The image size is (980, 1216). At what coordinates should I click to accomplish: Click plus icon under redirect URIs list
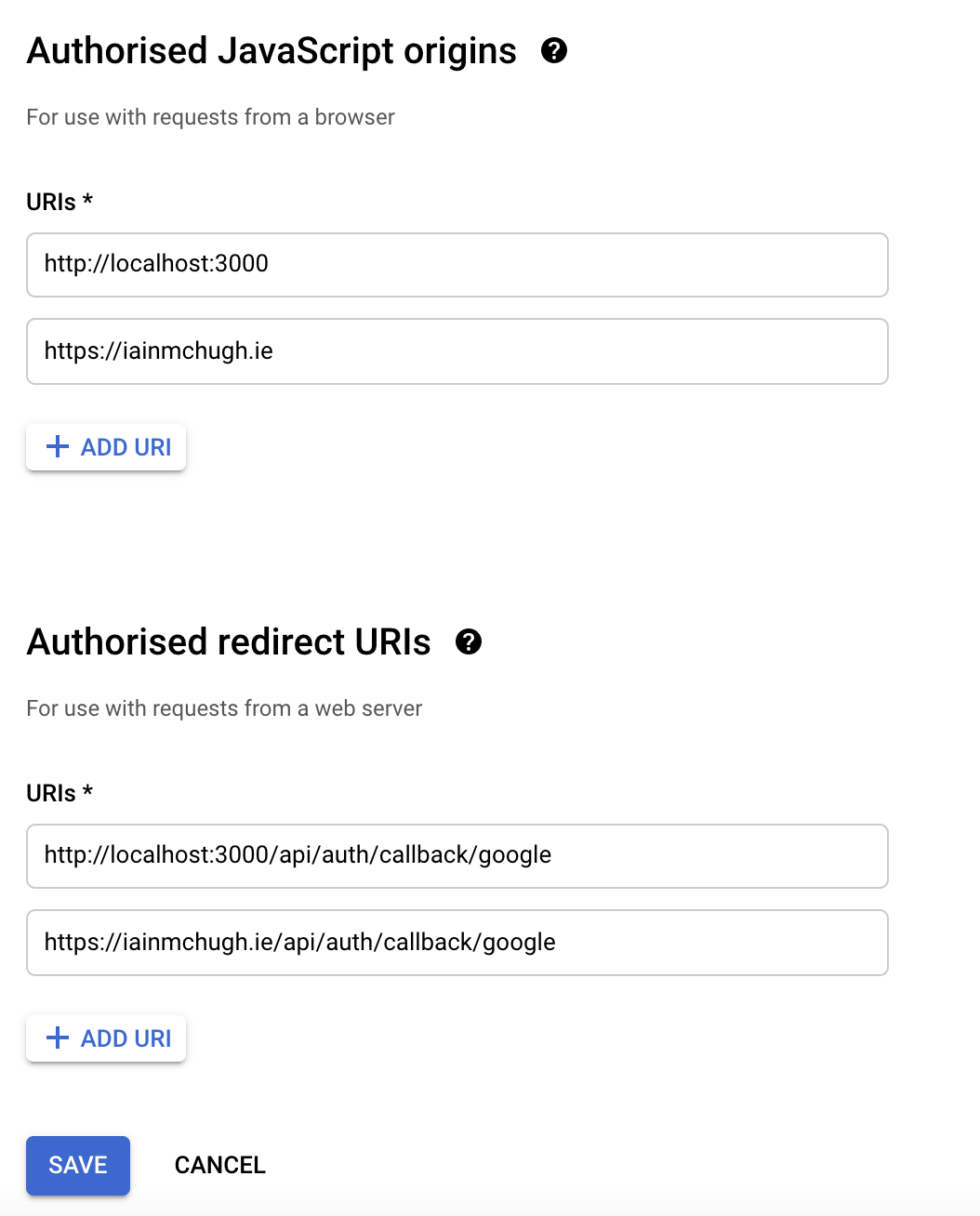58,1038
